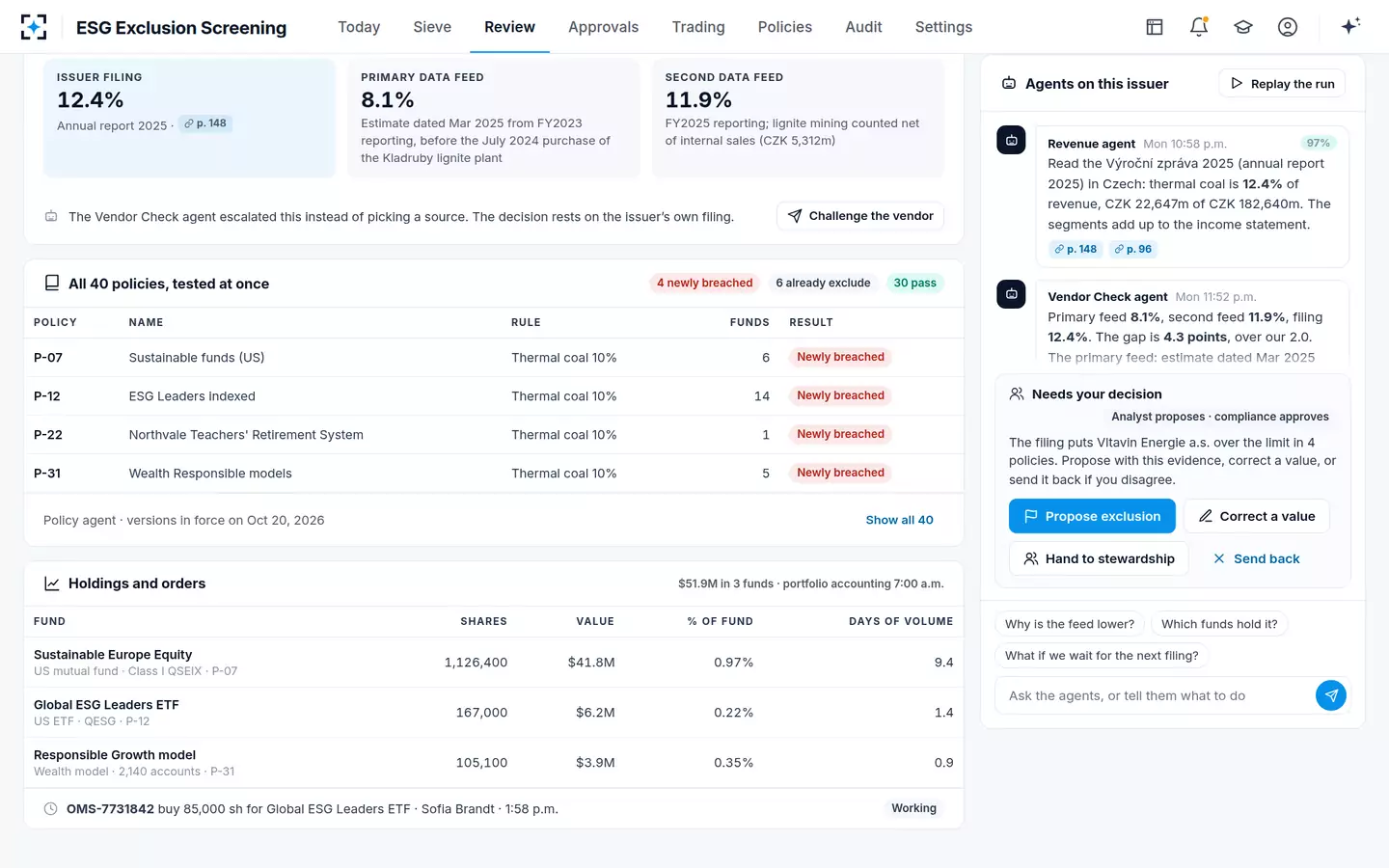Click Challenge the vendor button

pyautogui.click(x=860, y=216)
